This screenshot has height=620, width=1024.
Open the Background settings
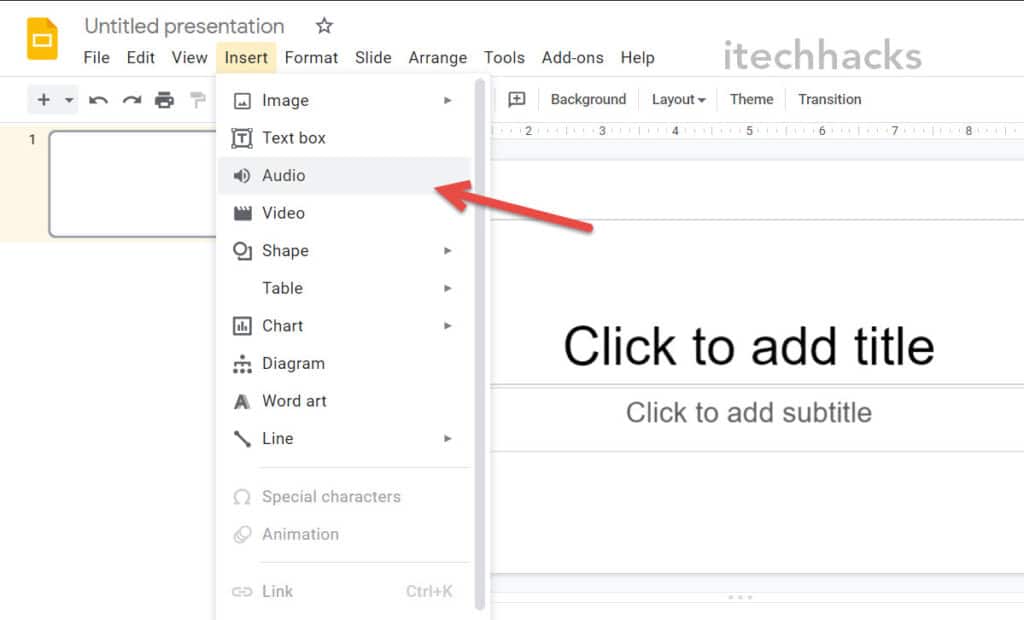tap(588, 99)
